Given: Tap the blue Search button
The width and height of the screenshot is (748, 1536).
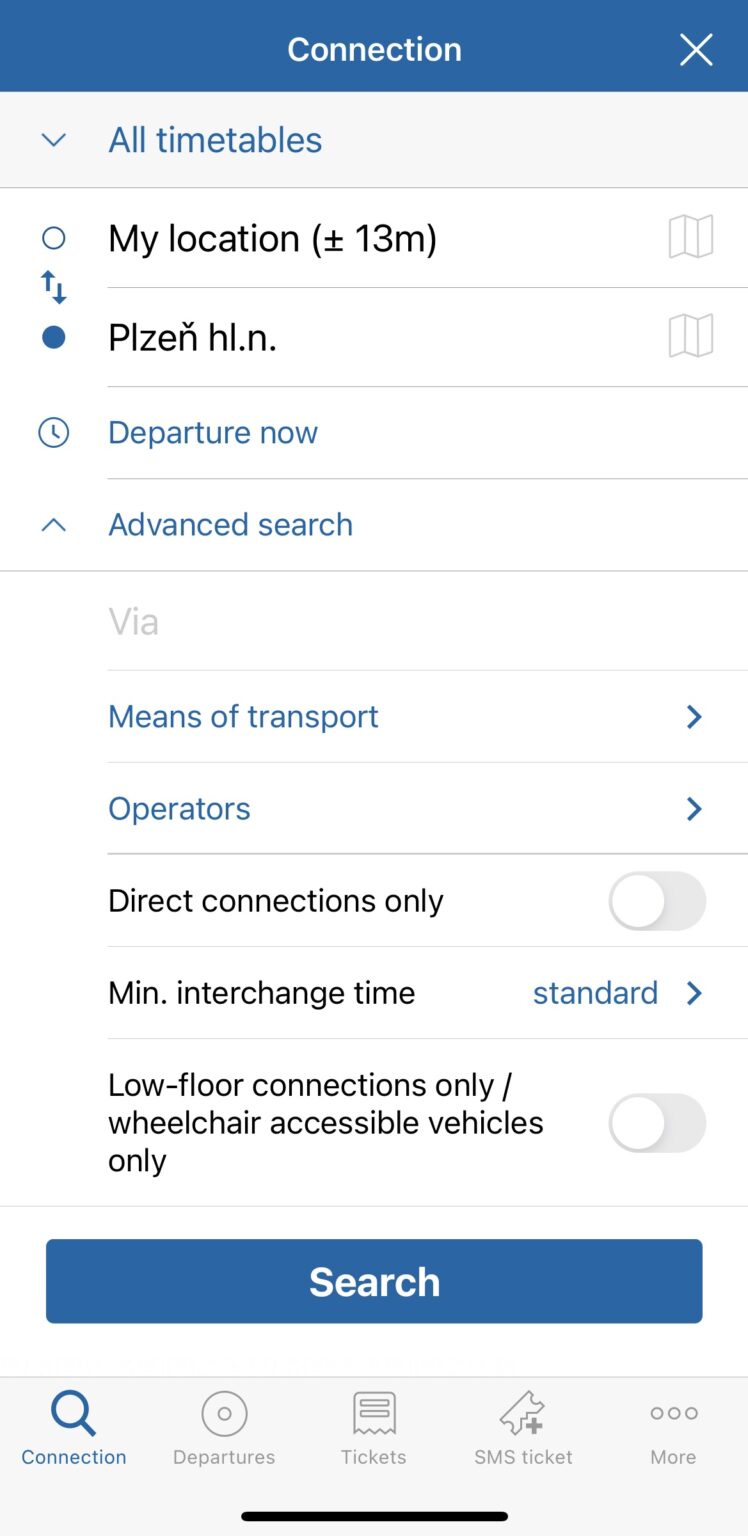Looking at the screenshot, I should [x=374, y=1281].
